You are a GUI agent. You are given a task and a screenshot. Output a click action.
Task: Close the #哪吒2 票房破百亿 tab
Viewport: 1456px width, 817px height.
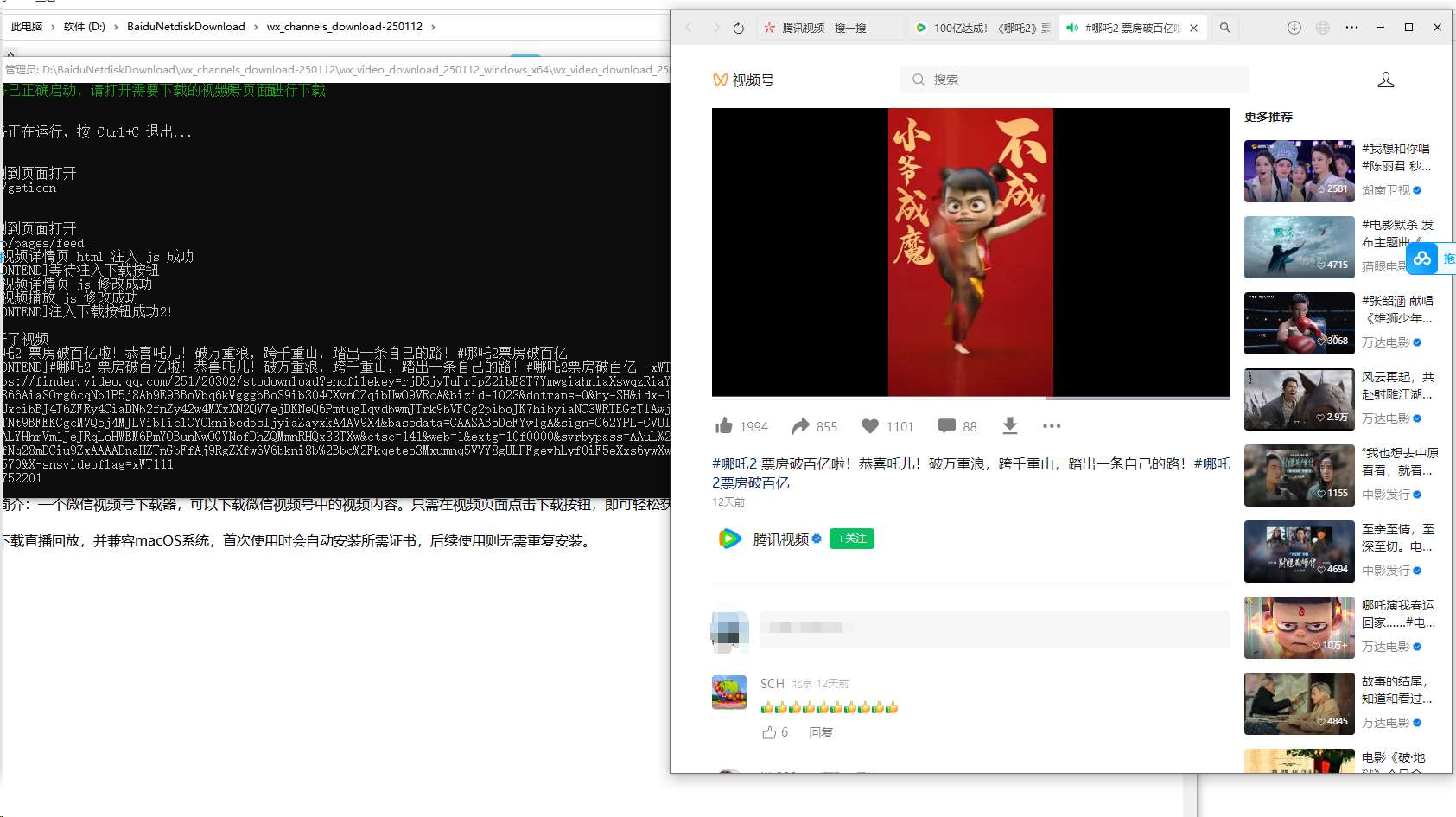[1193, 28]
